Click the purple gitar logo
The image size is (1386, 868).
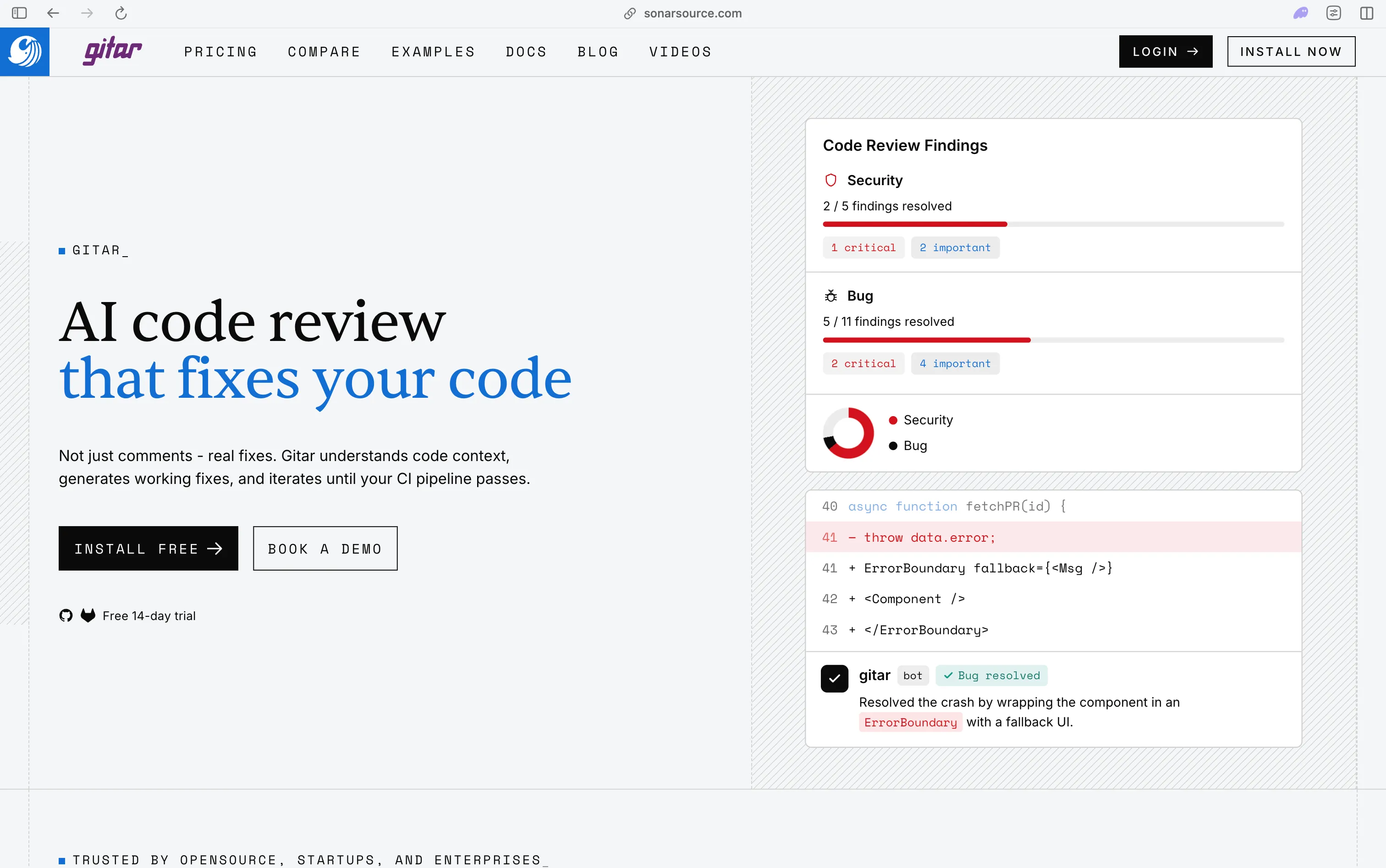(x=113, y=51)
